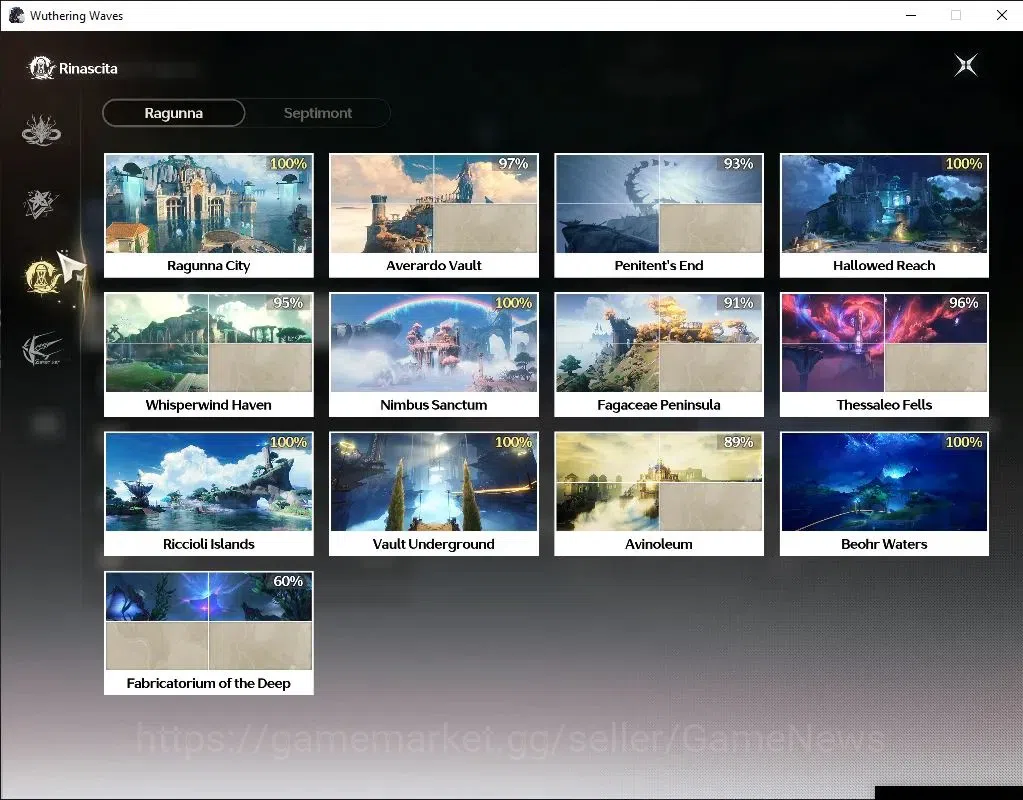This screenshot has width=1023, height=800.
Task: Click the 'Fabricatorium of the Deep' label
Action: (209, 683)
